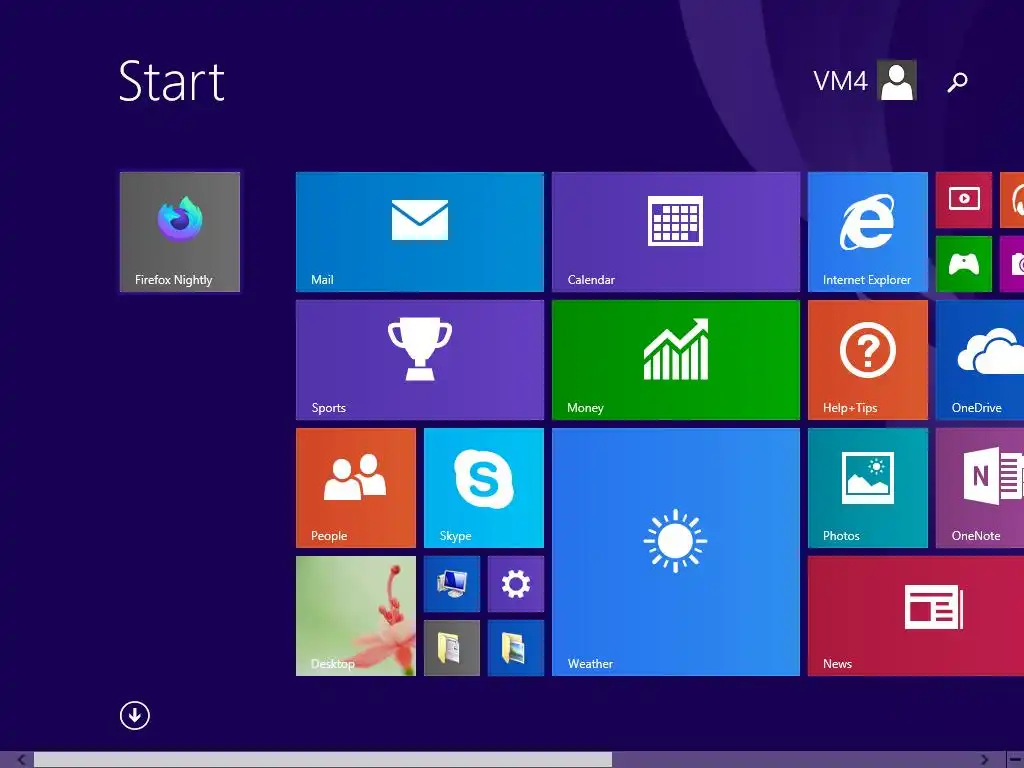Open the Sports tile

pos(419,360)
